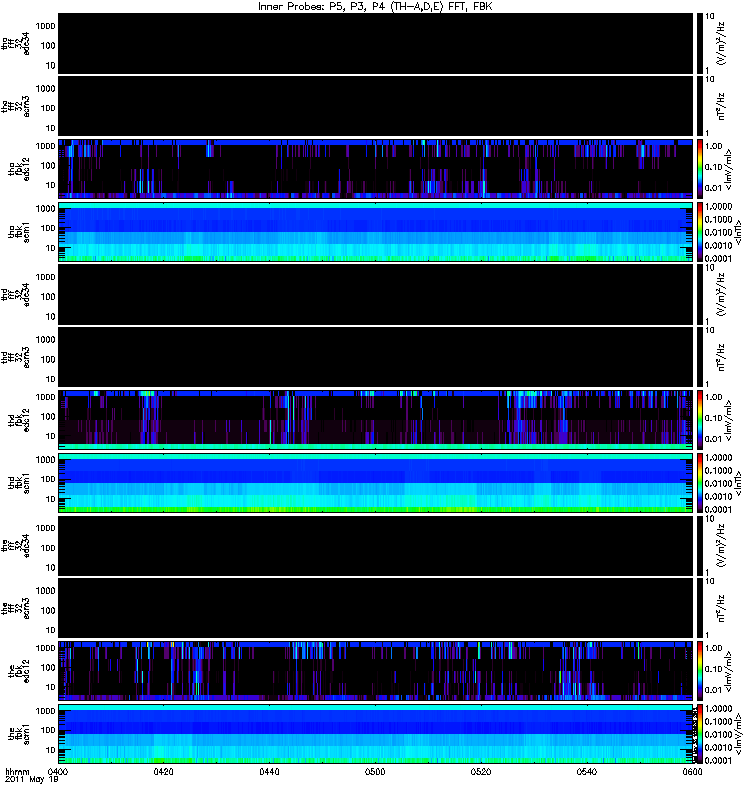This screenshot has width=750, height=800.
Task: Click the <|mV/m|> unit label of tha edc12
Action: 728,170
